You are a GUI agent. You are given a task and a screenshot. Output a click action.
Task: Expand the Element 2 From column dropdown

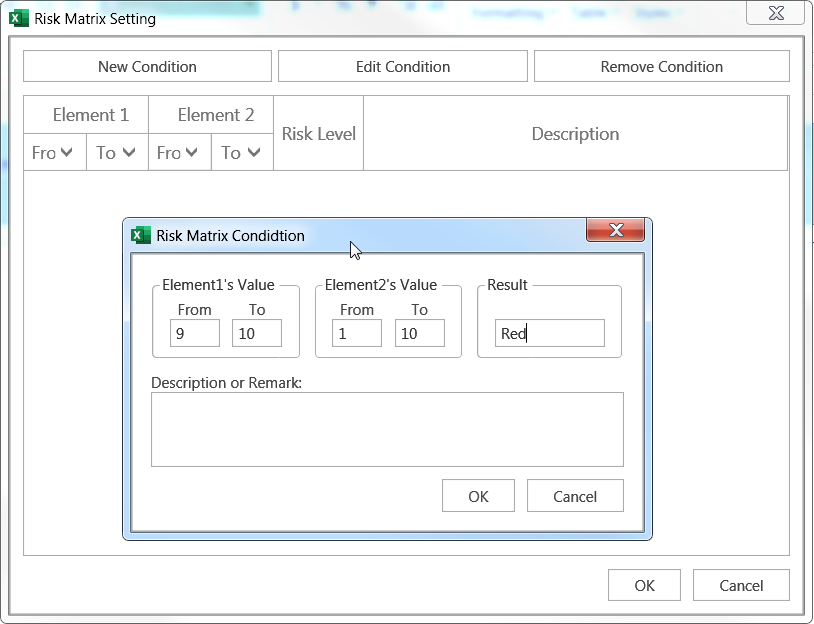(x=192, y=153)
